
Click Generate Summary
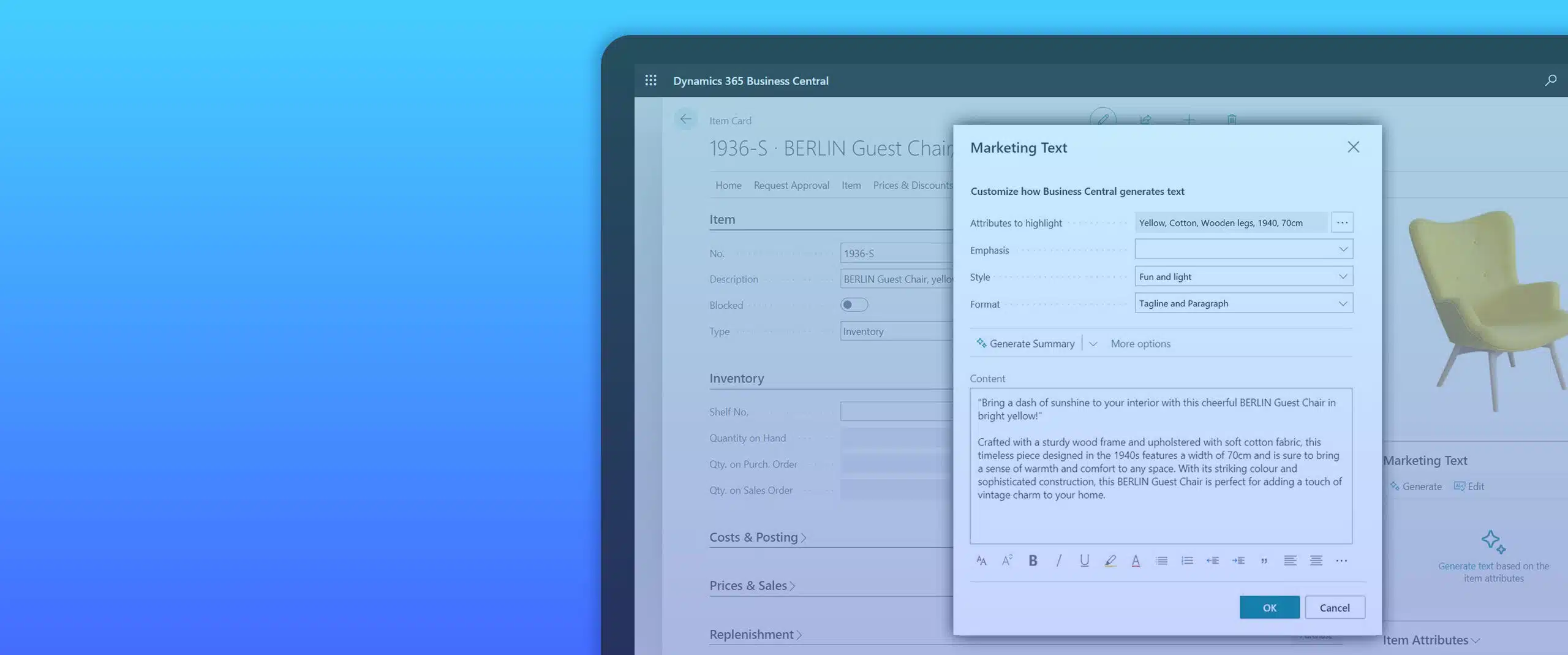pyautogui.click(x=1025, y=344)
